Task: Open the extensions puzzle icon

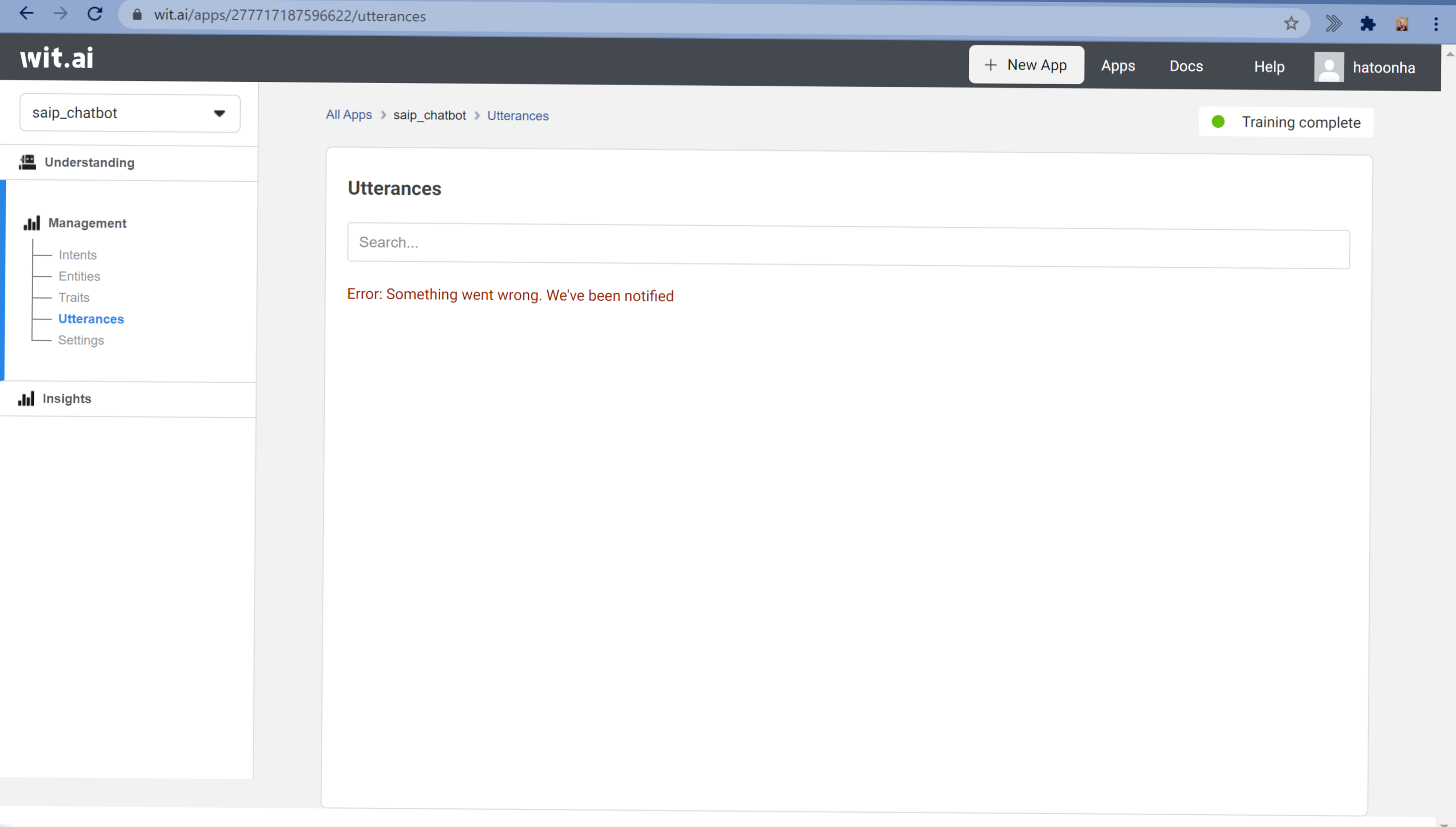Action: coord(1368,24)
